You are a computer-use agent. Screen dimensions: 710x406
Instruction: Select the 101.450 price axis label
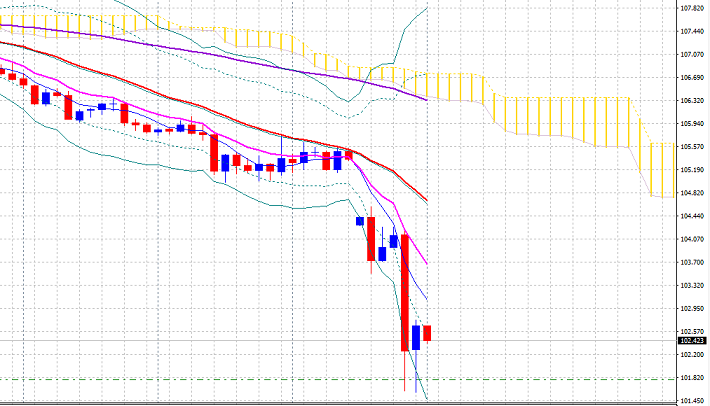tap(692, 401)
